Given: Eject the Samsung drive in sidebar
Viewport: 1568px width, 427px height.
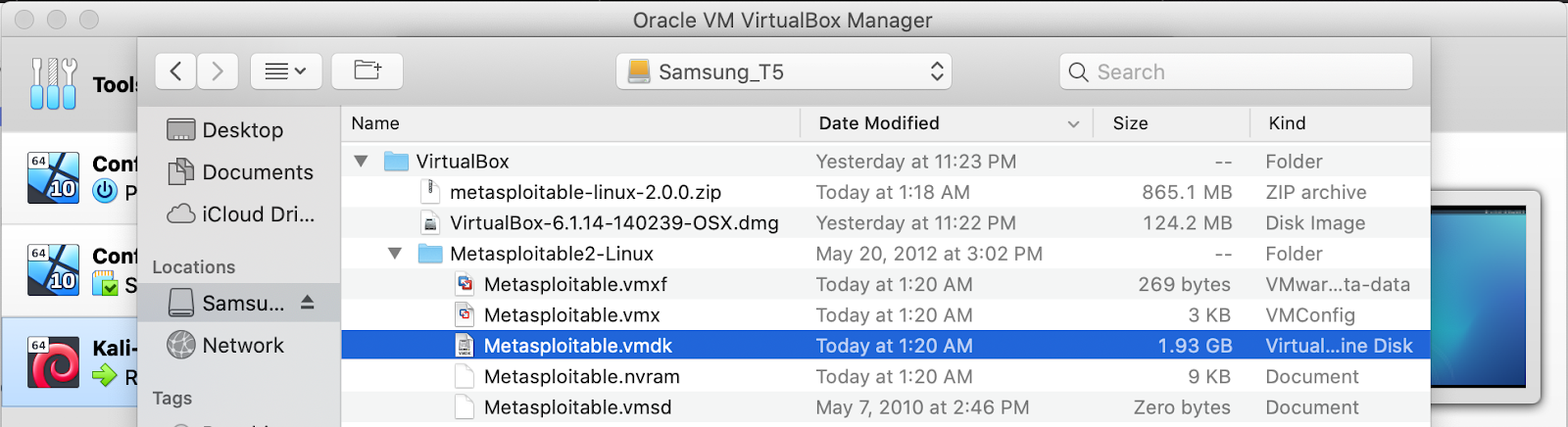Looking at the screenshot, I should click(308, 303).
